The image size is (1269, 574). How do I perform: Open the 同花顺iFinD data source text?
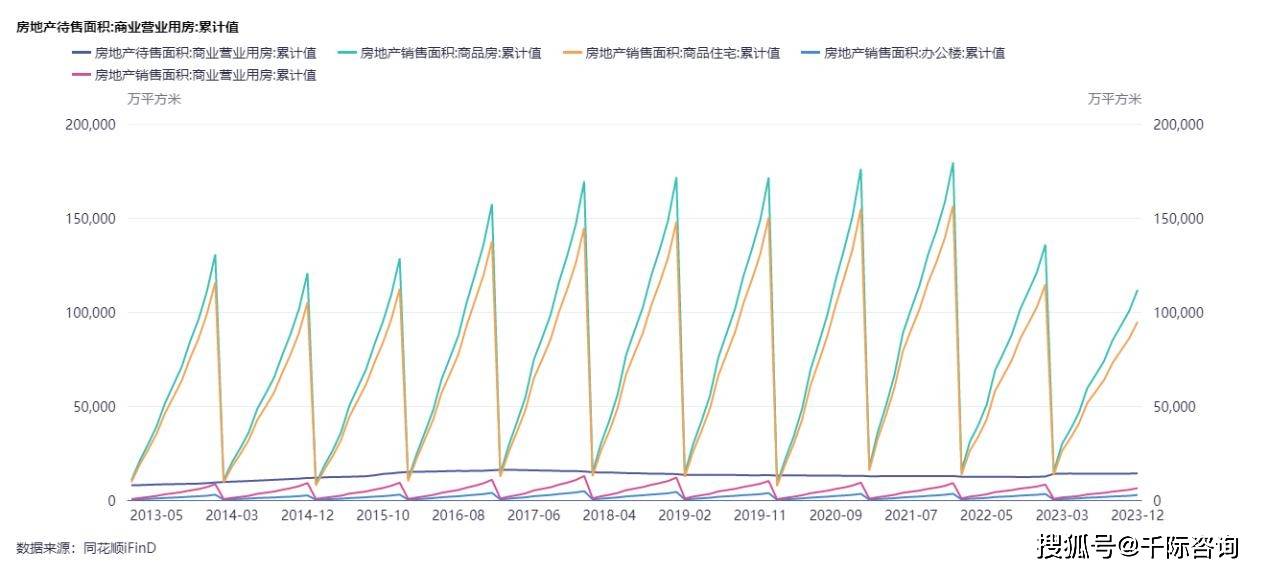[x=120, y=548]
